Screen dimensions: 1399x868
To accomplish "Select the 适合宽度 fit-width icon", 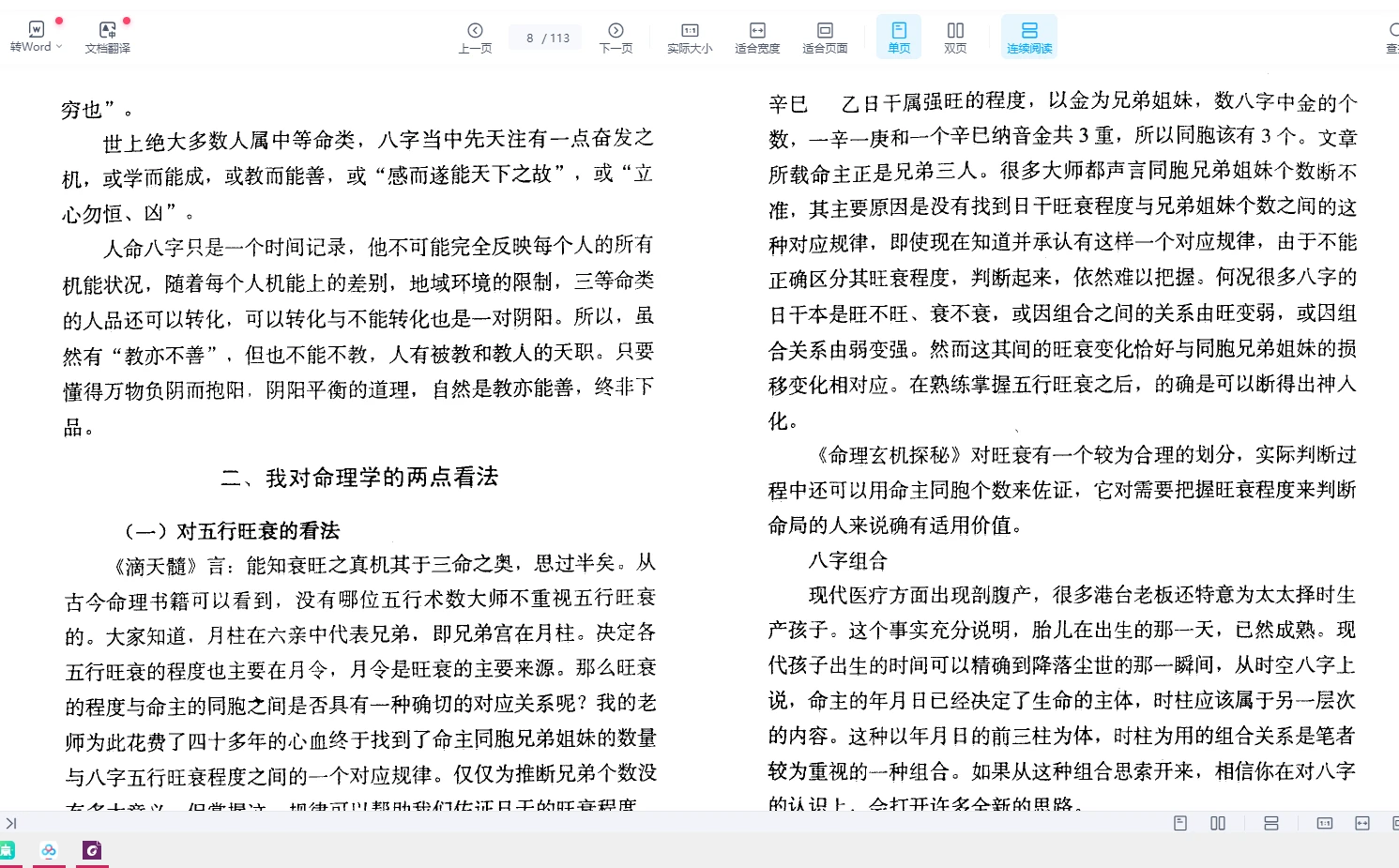I will (x=756, y=31).
